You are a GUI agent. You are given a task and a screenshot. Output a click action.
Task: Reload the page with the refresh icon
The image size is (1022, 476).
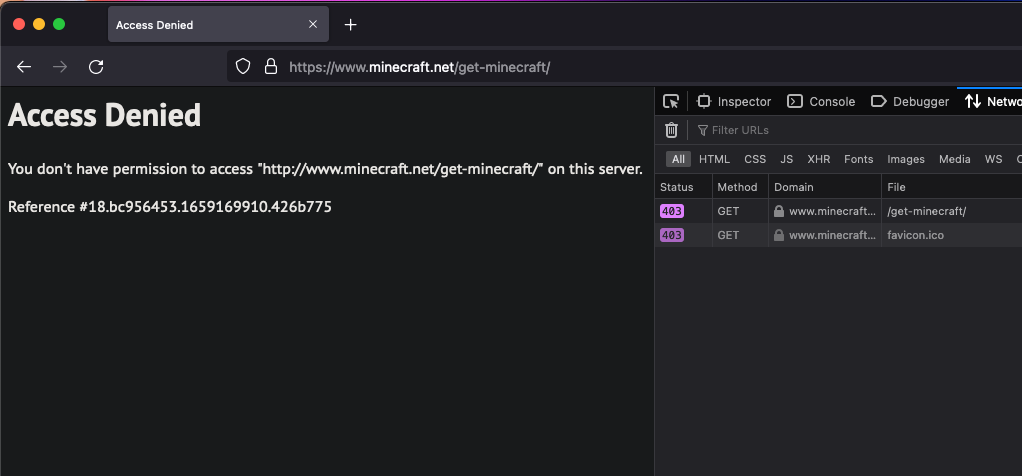coord(96,67)
